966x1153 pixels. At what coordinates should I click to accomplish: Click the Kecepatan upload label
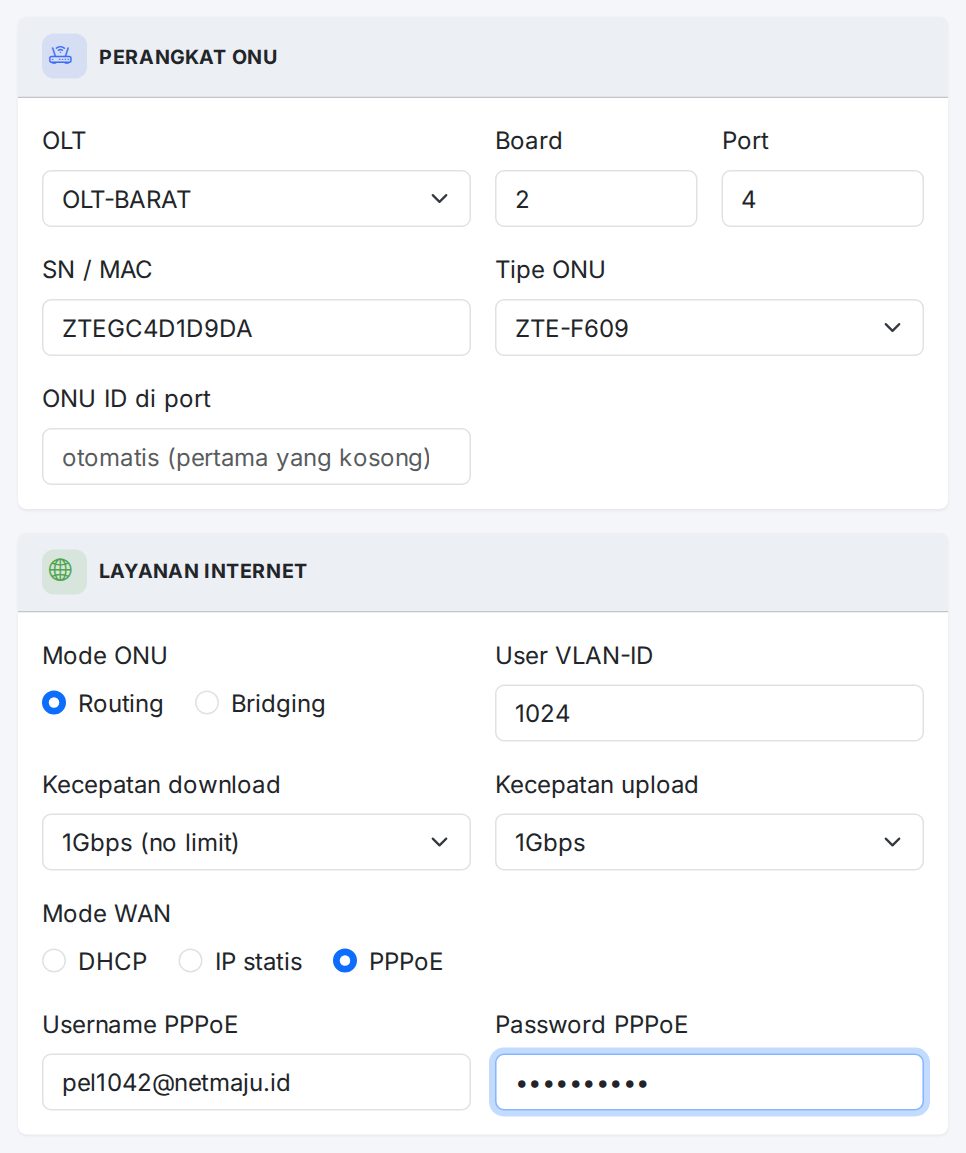point(596,785)
